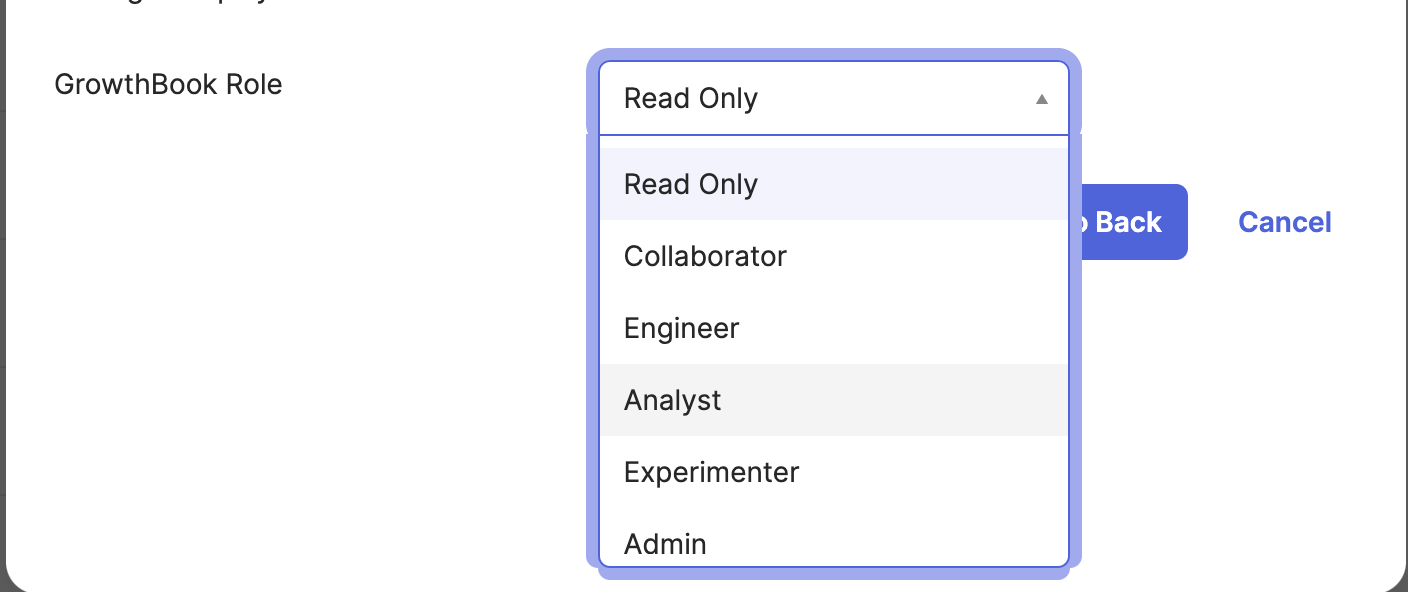Screen dimensions: 1408x592
Task: Set role to Analyst in open menu
Action: (834, 400)
